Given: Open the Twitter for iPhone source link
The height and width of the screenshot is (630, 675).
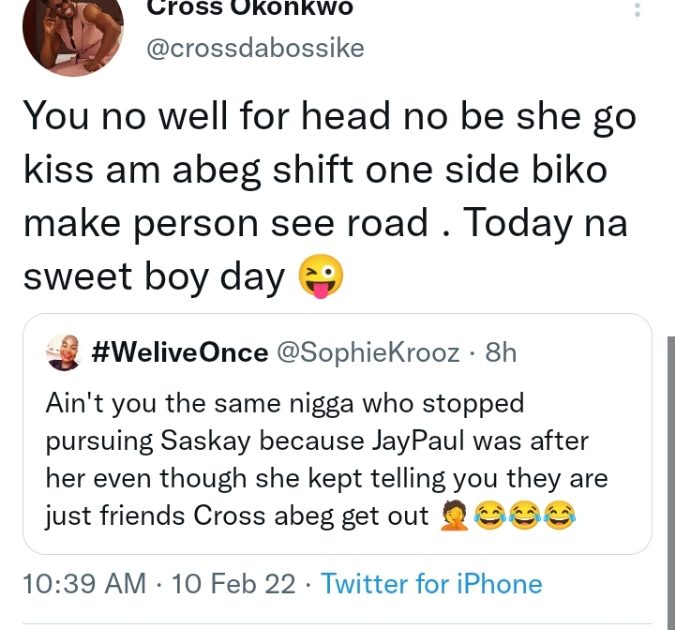Looking at the screenshot, I should 431,584.
